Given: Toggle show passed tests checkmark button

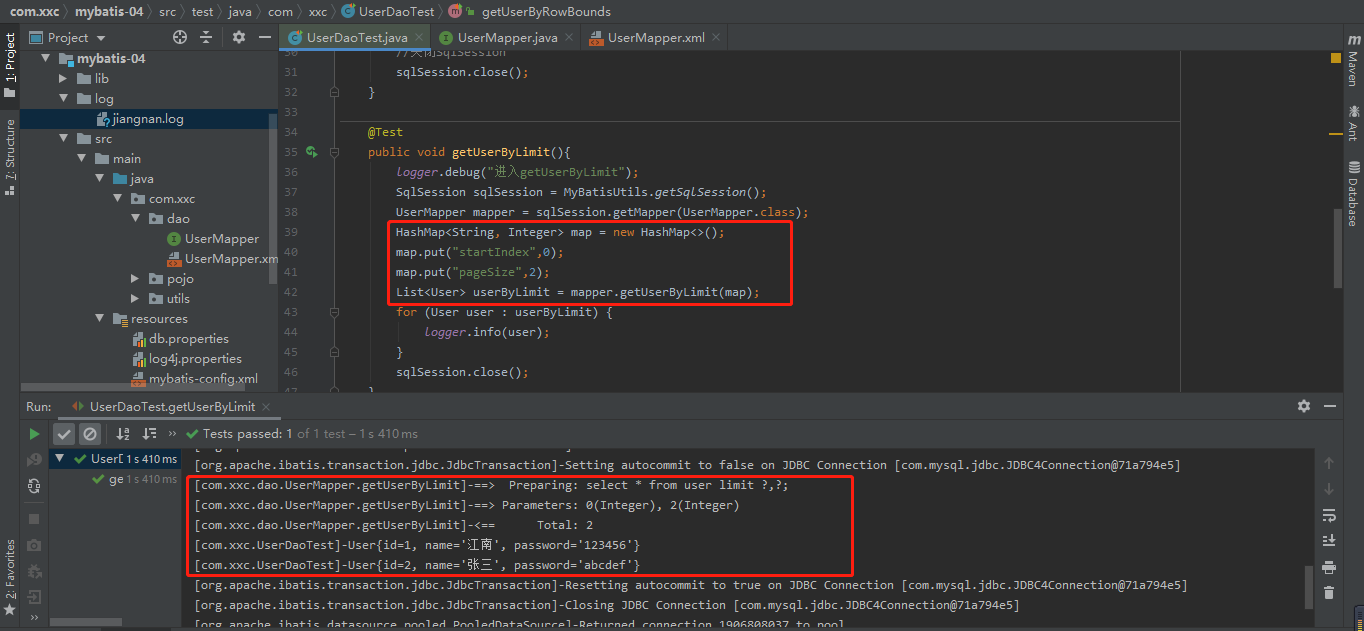Looking at the screenshot, I should point(64,434).
